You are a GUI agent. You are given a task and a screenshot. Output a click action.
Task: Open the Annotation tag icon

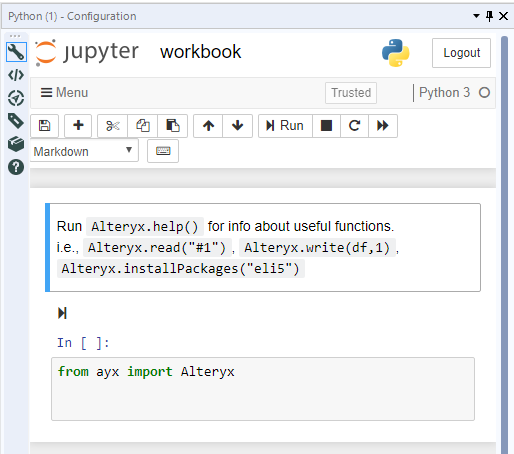point(16,121)
